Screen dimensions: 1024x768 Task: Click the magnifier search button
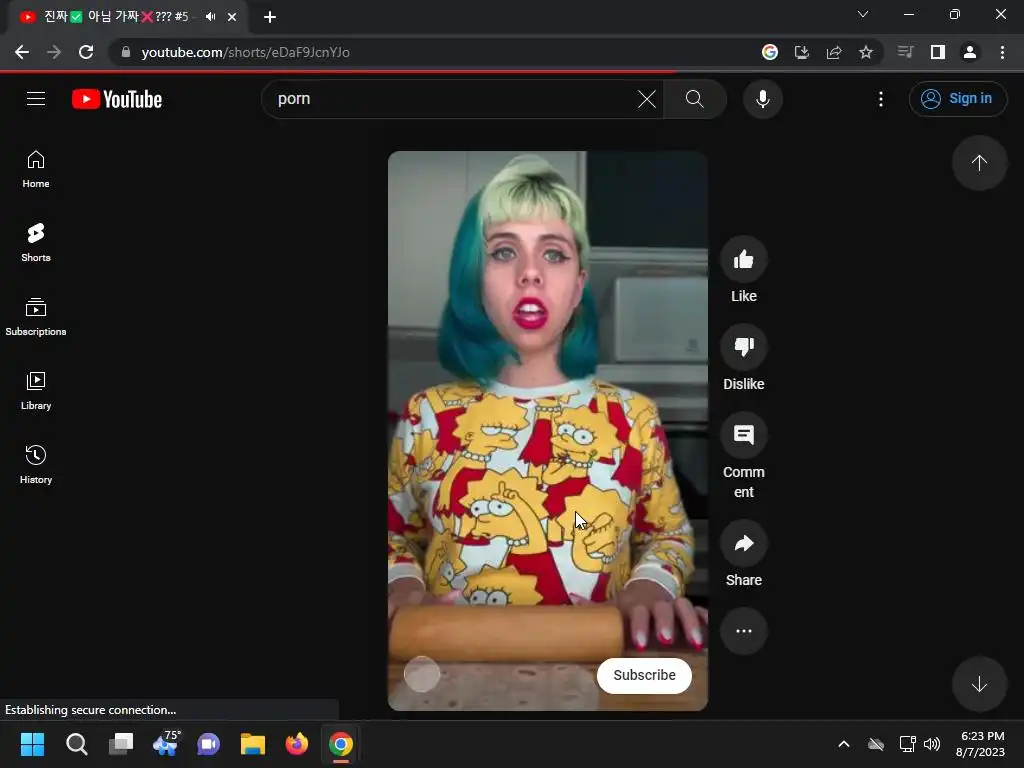pyautogui.click(x=695, y=99)
